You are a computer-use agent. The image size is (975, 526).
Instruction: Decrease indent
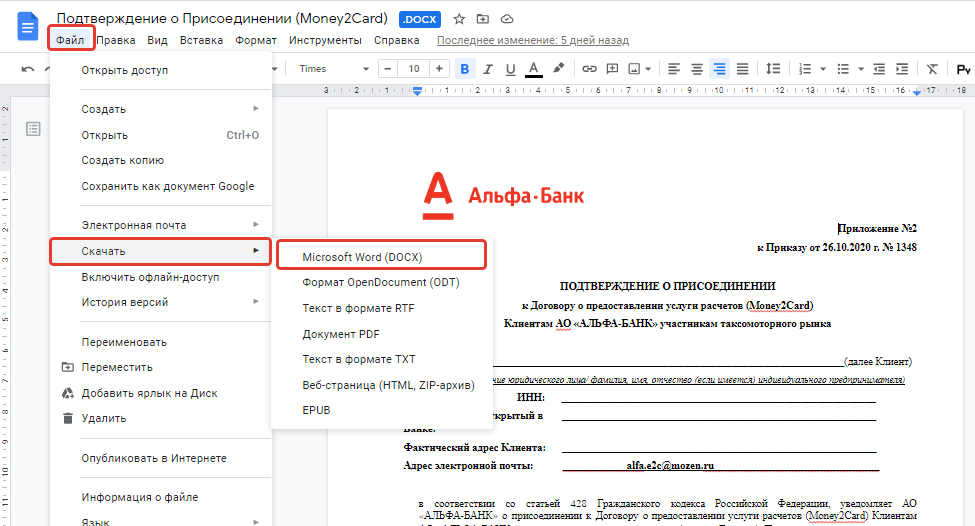coord(879,69)
